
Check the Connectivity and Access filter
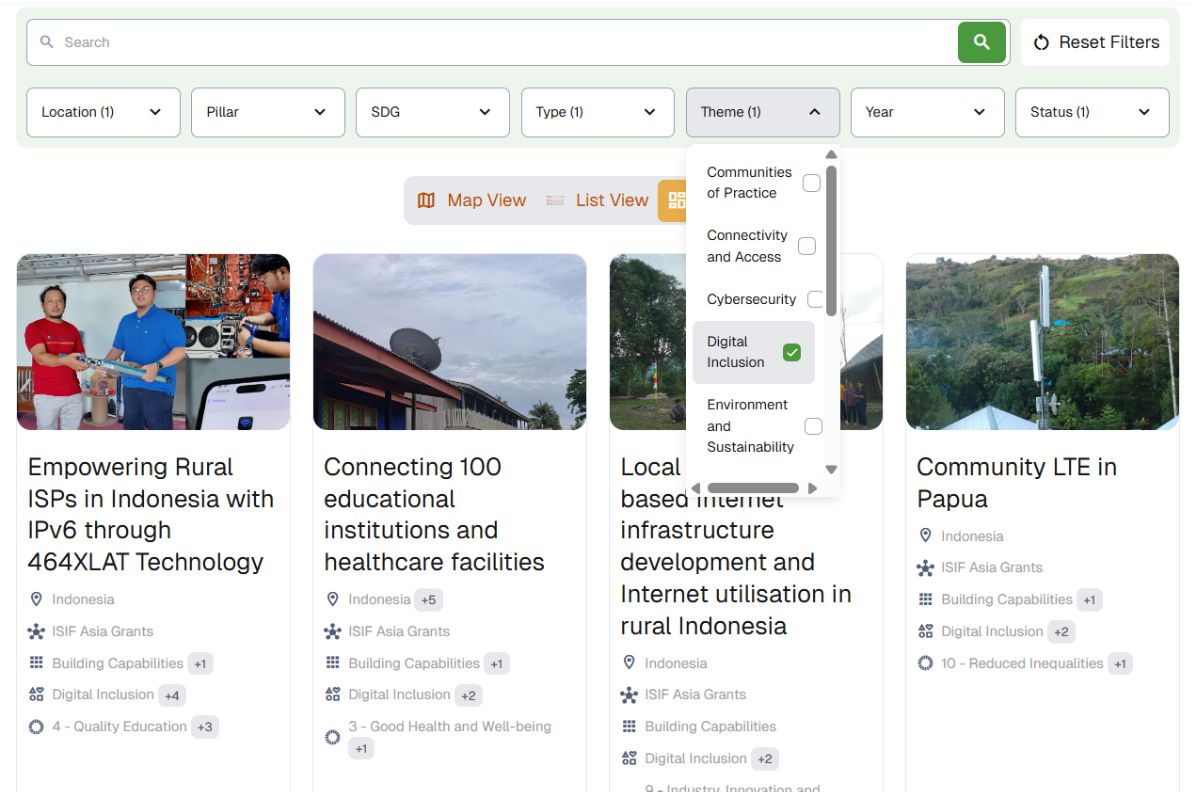[807, 245]
